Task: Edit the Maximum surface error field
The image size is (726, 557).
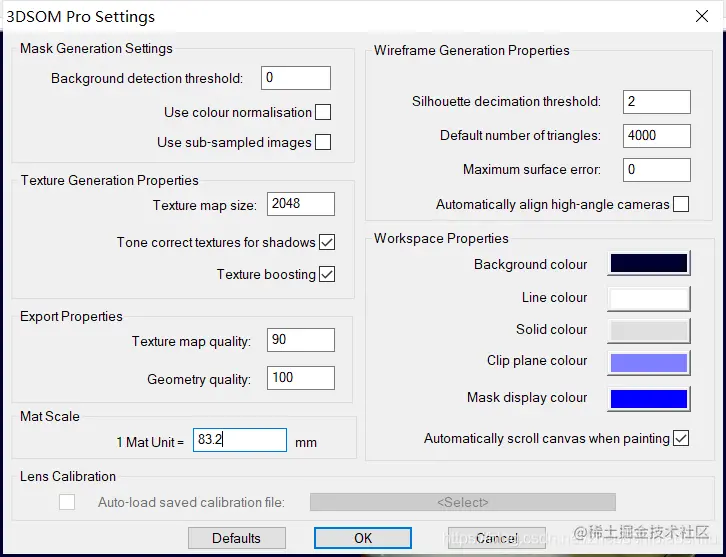Action: point(657,170)
